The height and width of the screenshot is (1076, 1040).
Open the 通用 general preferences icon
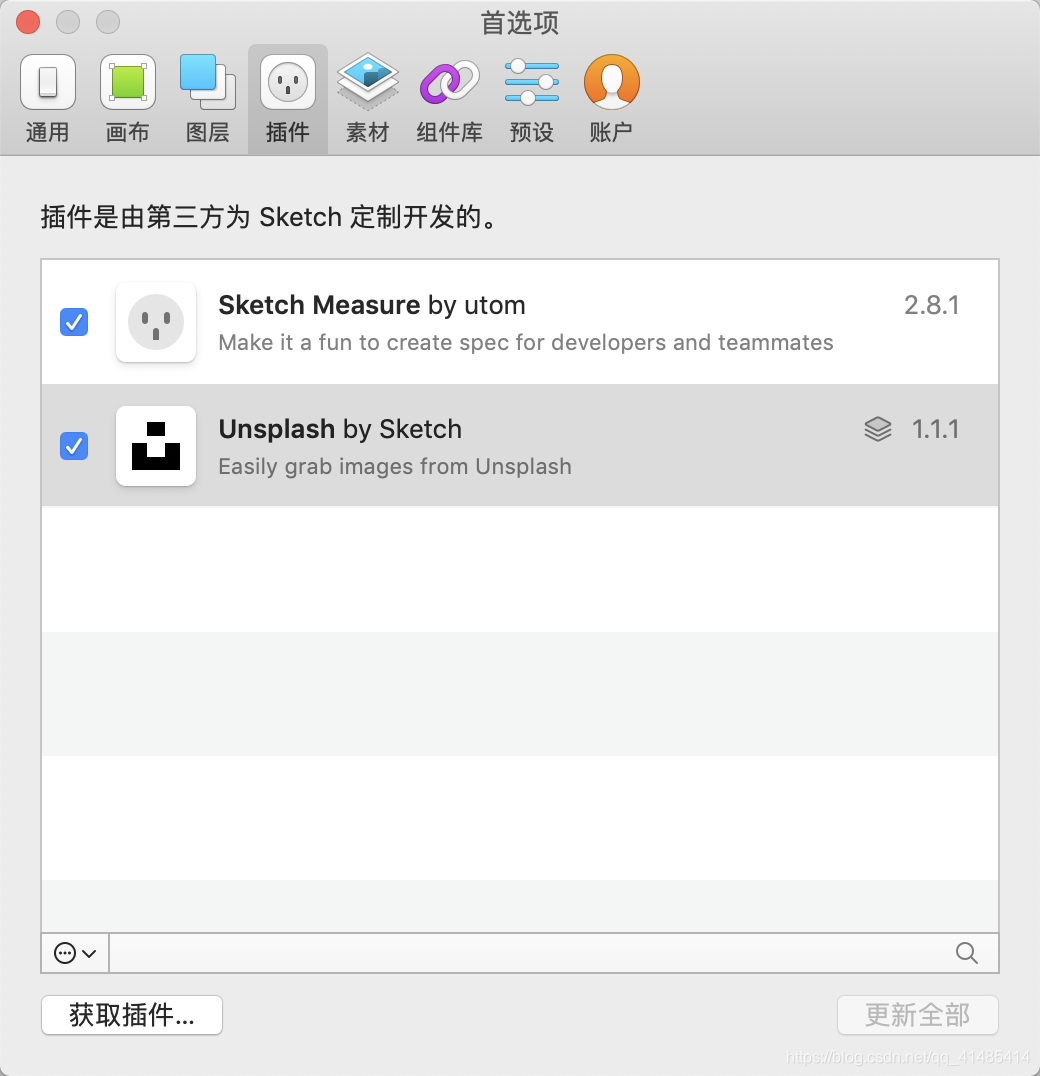click(x=47, y=82)
